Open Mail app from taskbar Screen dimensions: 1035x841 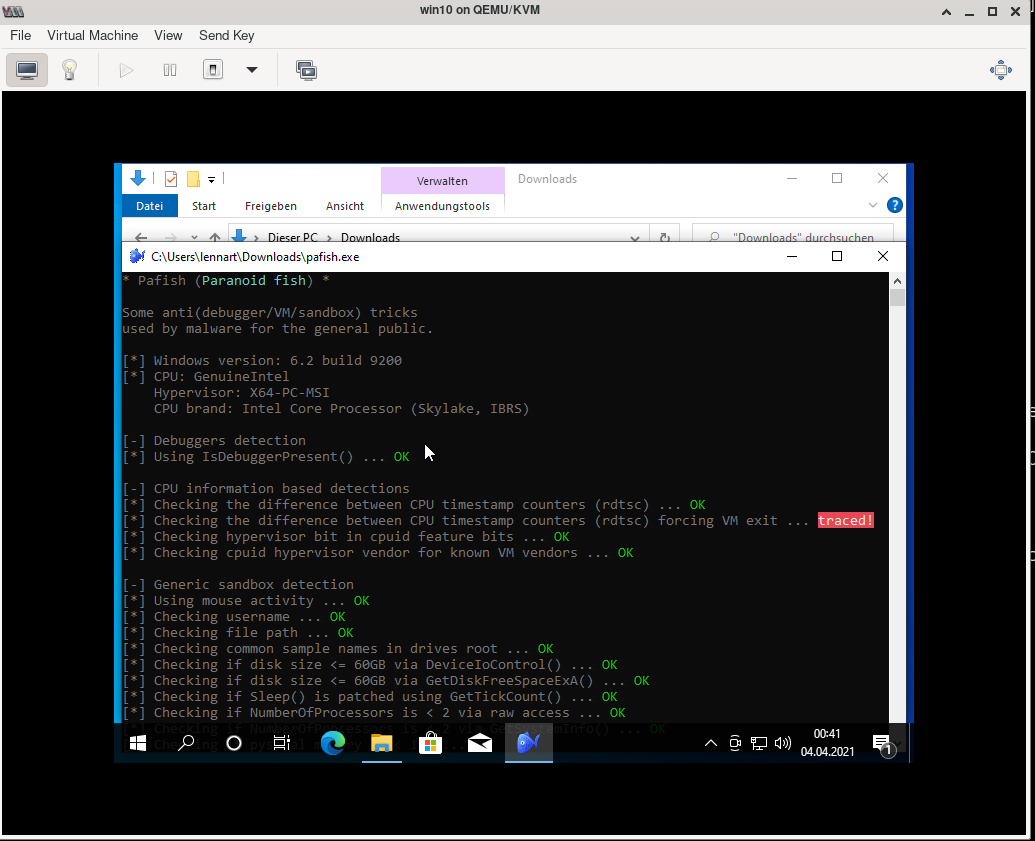coord(480,743)
